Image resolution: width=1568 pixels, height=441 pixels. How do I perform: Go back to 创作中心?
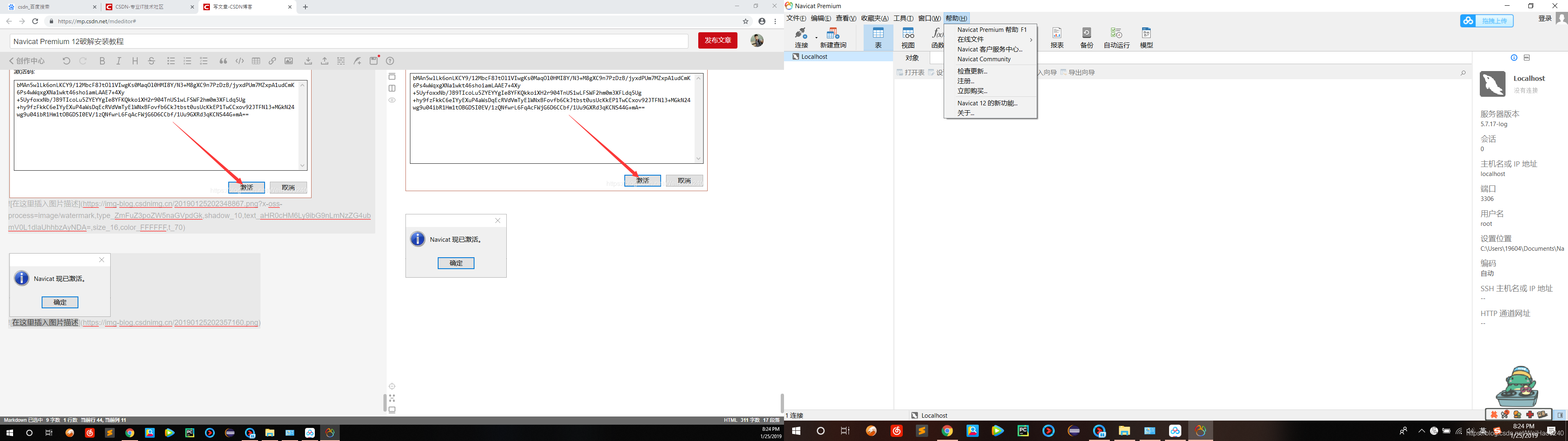point(27,61)
